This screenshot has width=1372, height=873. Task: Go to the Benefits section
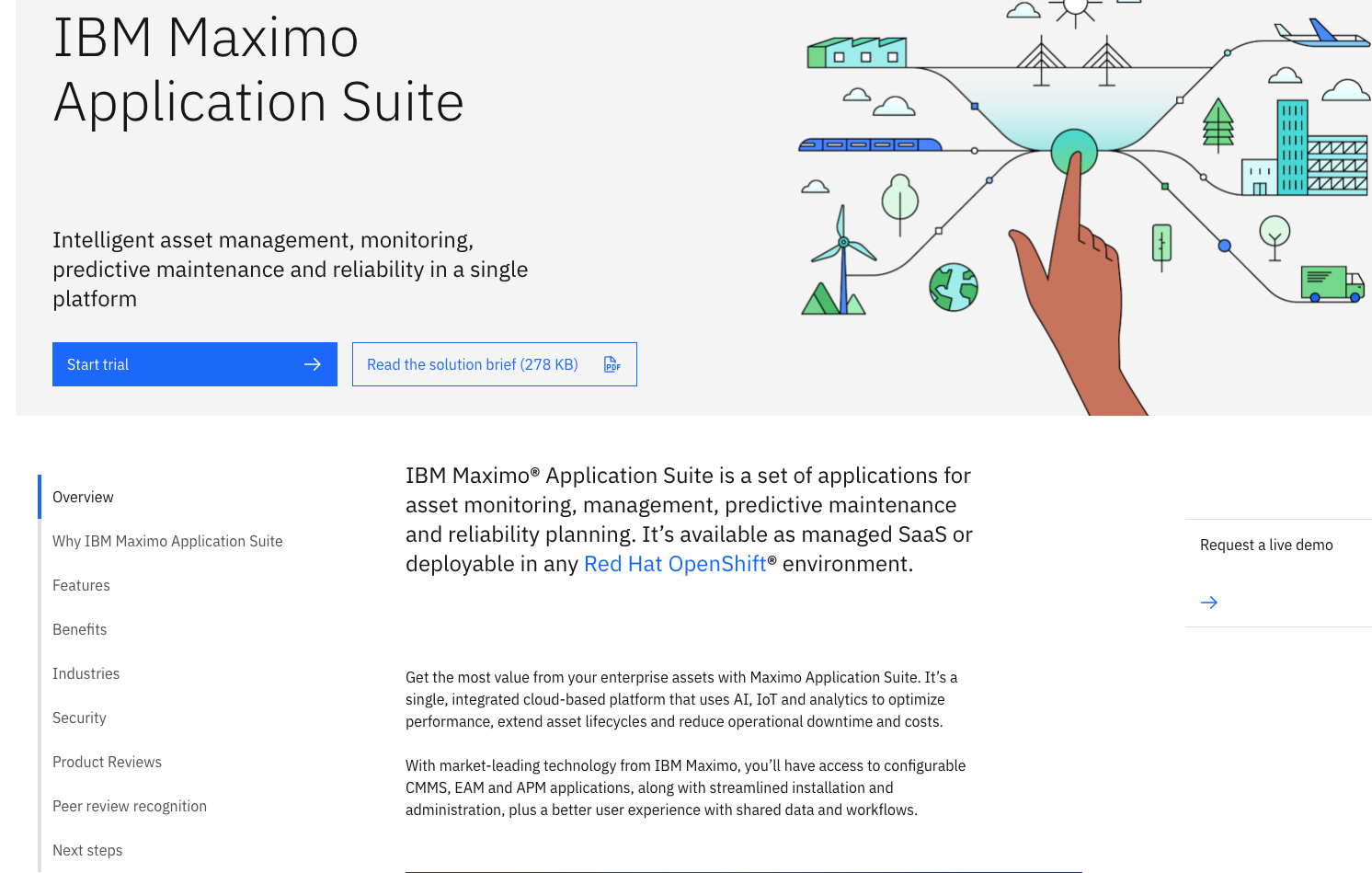tap(79, 629)
